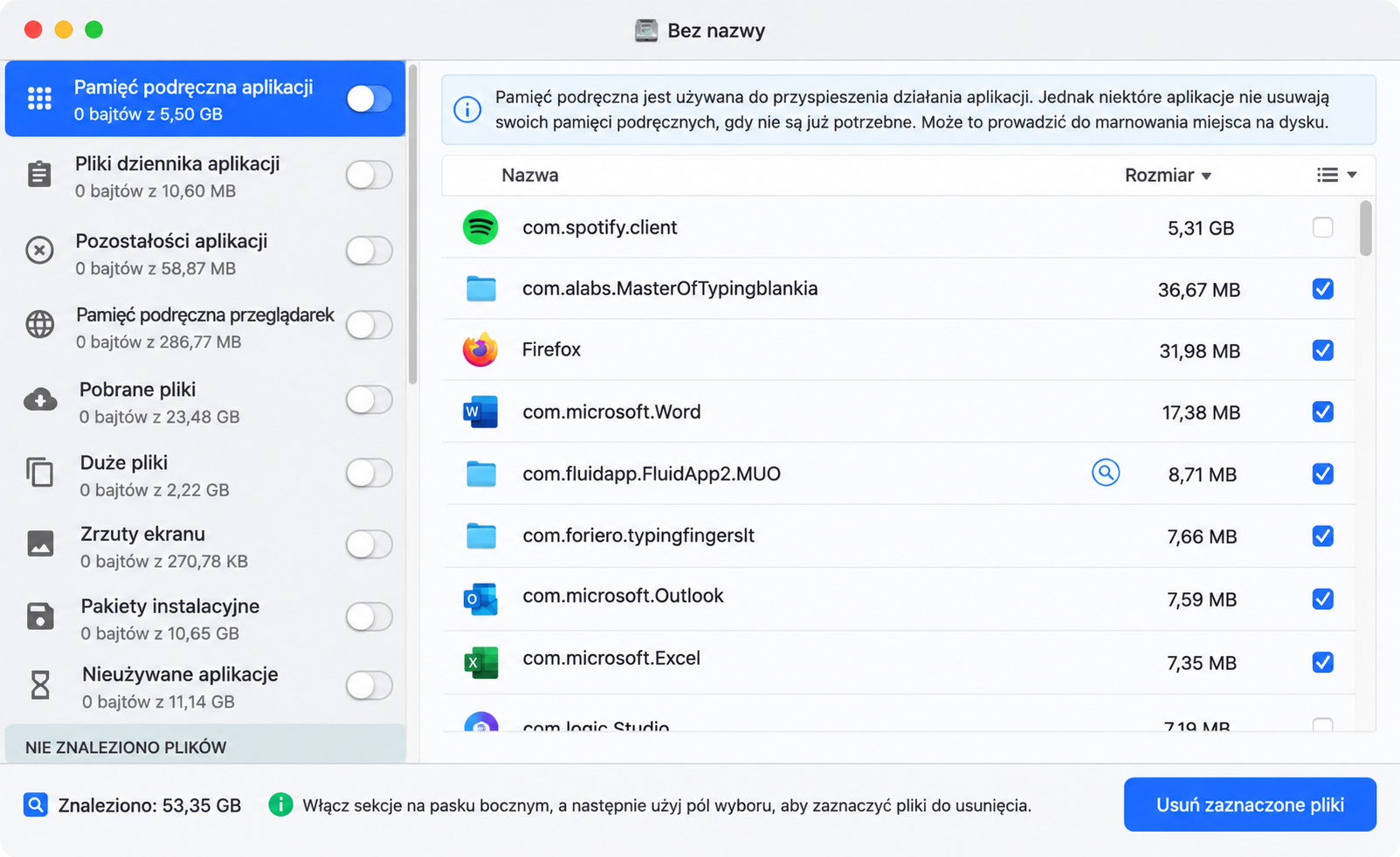The height and width of the screenshot is (857, 1400).
Task: Click the Spotify icon in the list
Action: point(480,227)
